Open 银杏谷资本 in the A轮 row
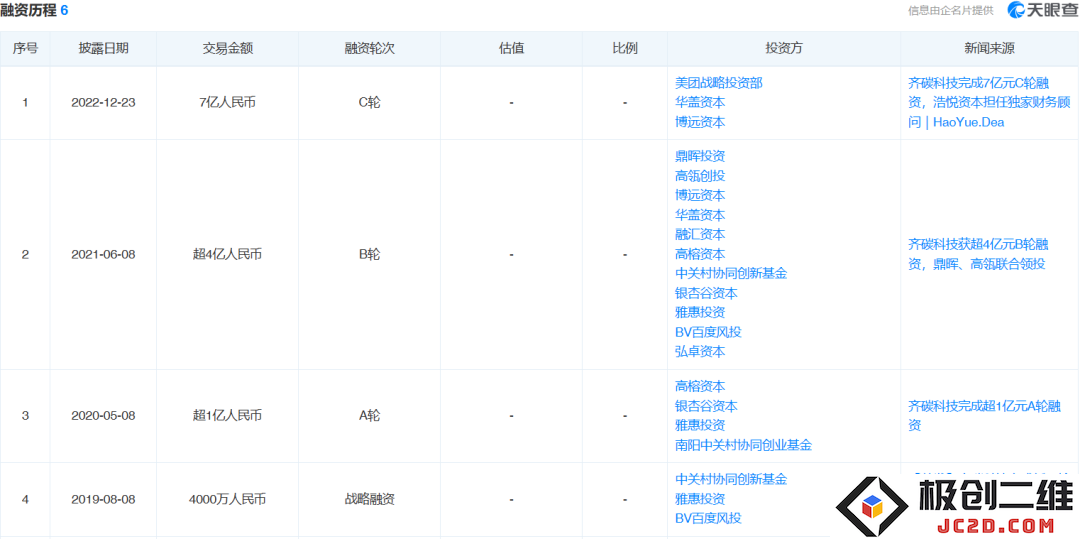This screenshot has width=1080, height=539. point(706,406)
